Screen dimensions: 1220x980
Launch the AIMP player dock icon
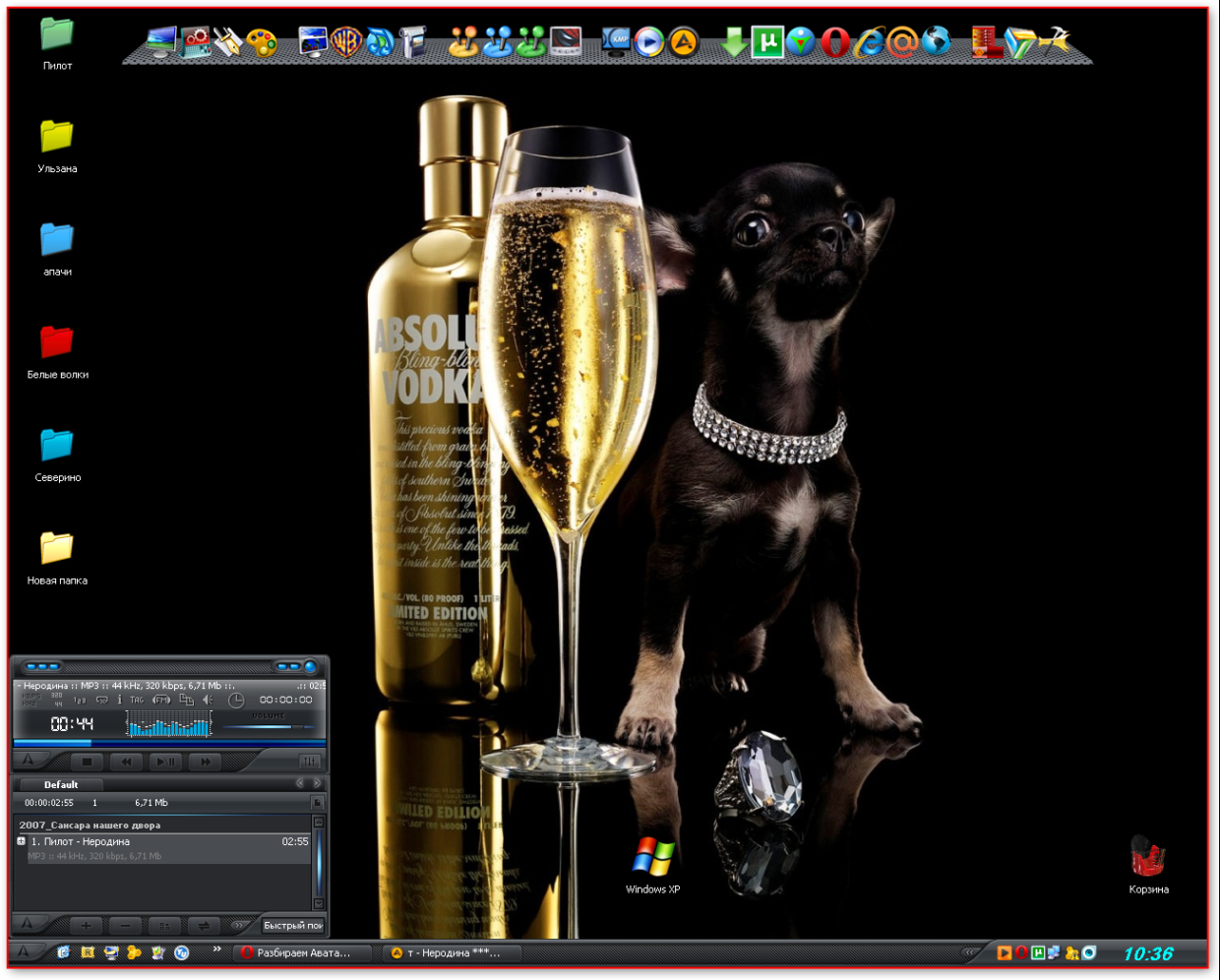pyautogui.click(x=683, y=42)
